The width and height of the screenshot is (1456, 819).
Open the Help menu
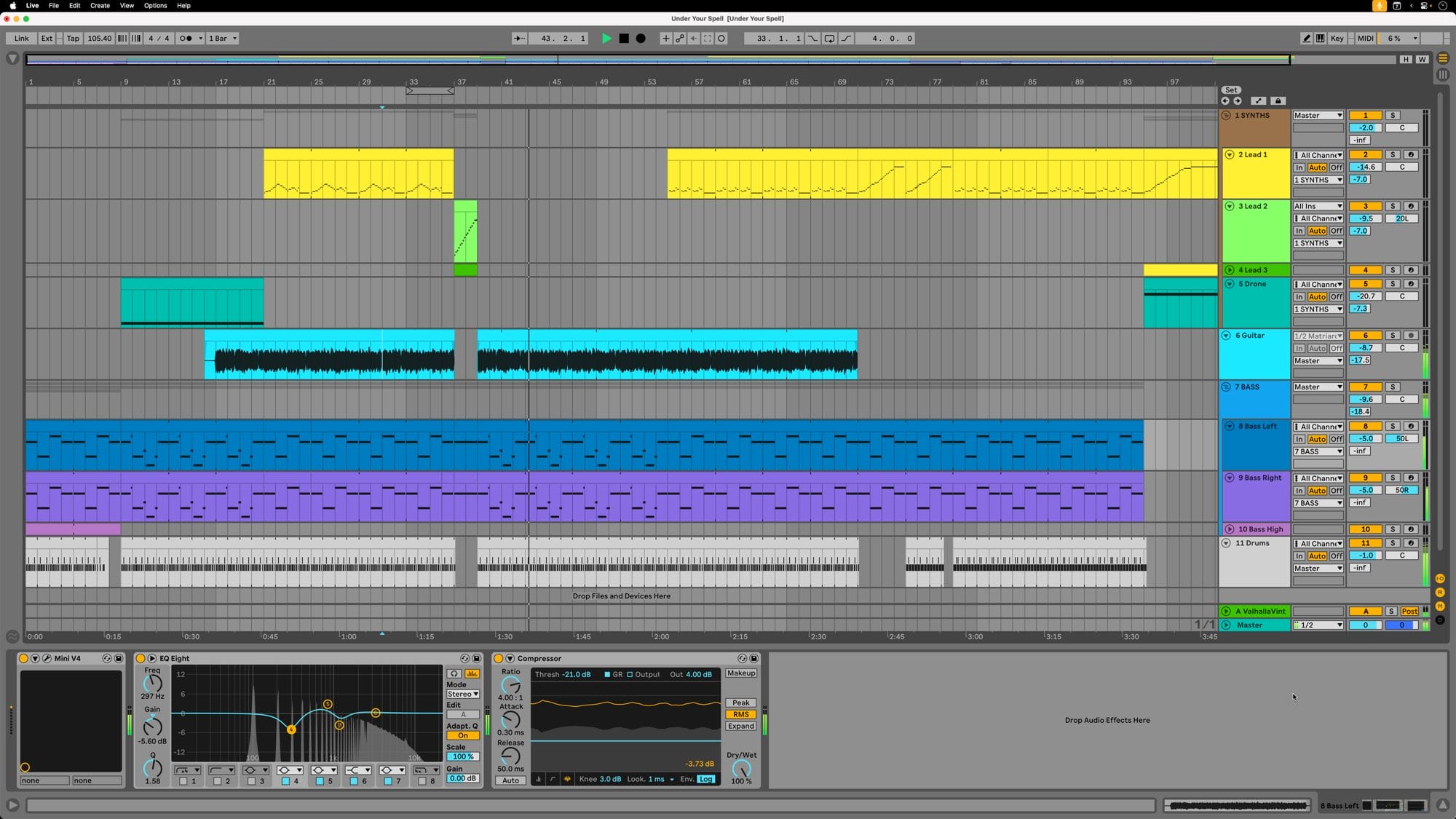183,6
